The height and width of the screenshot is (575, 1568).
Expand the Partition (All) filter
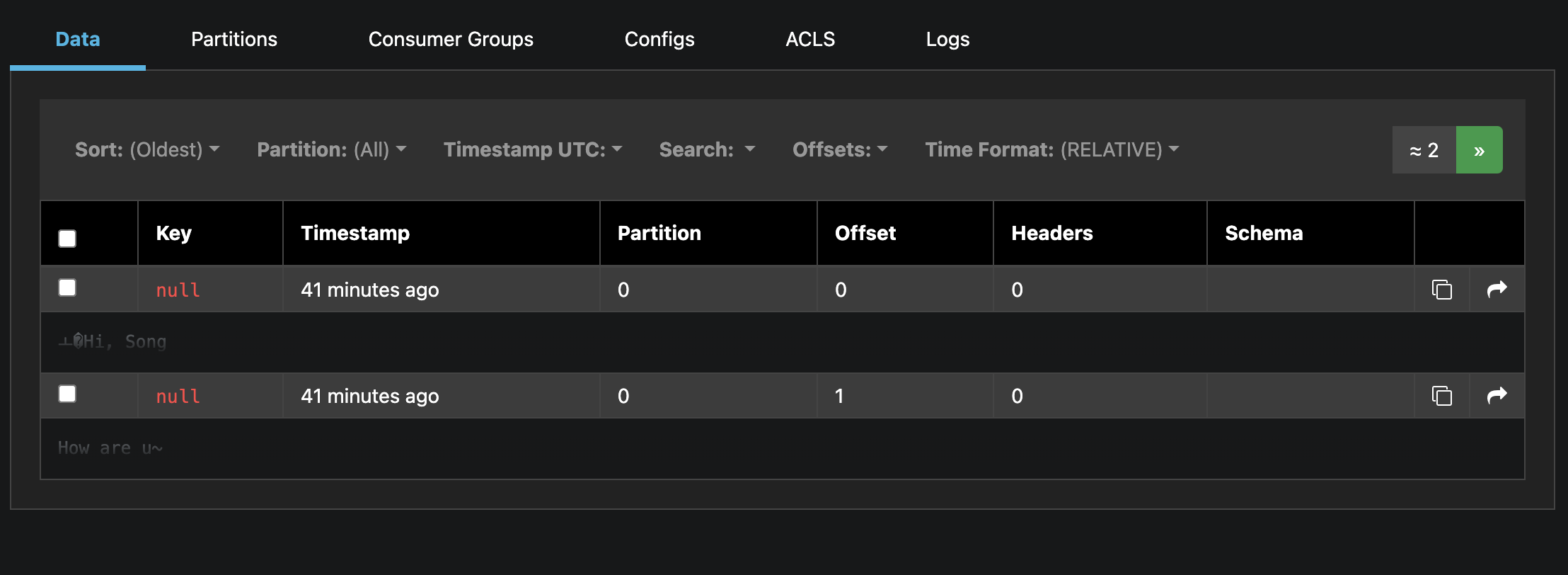click(x=331, y=149)
